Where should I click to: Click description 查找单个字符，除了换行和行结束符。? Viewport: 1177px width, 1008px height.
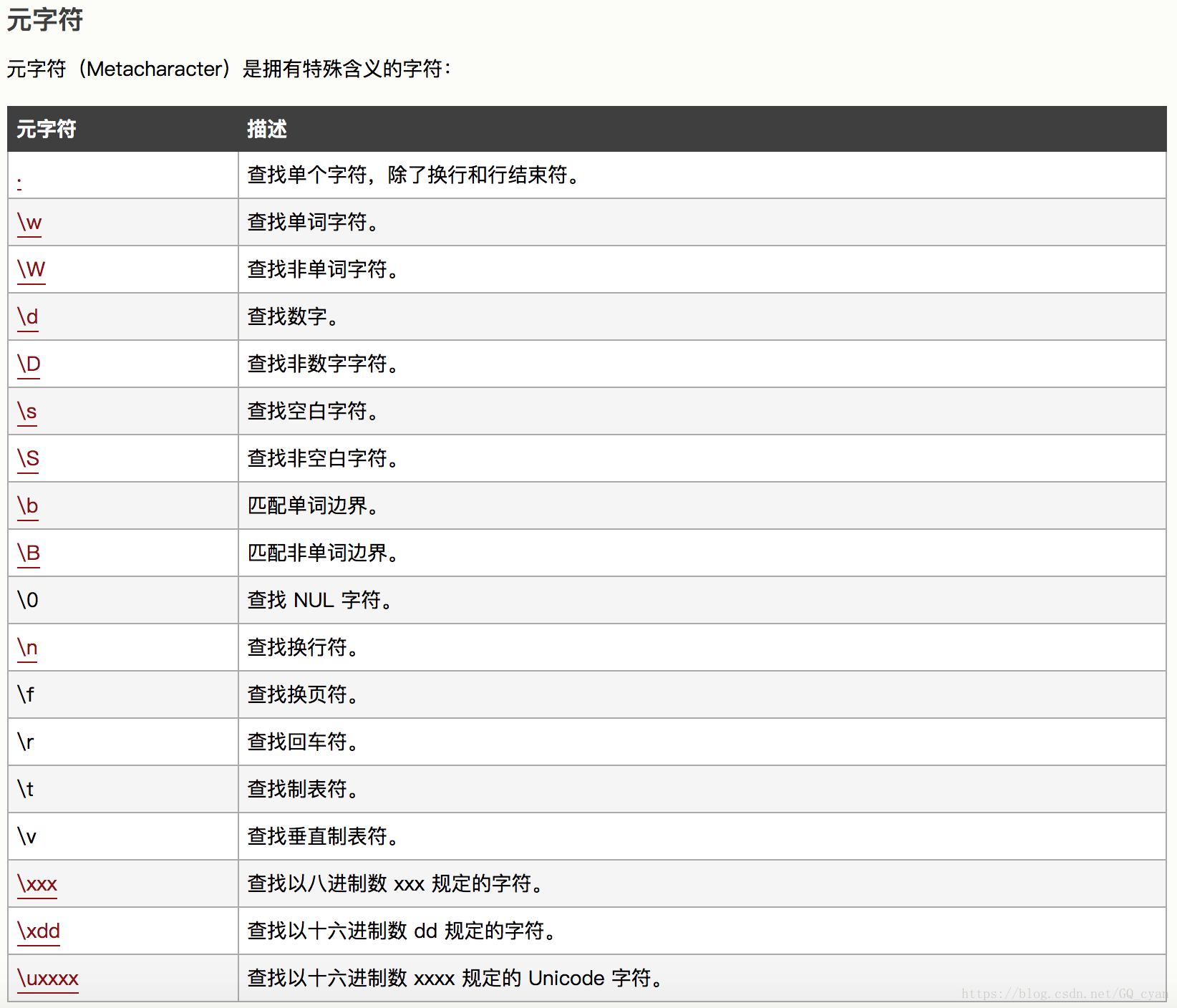click(x=414, y=175)
